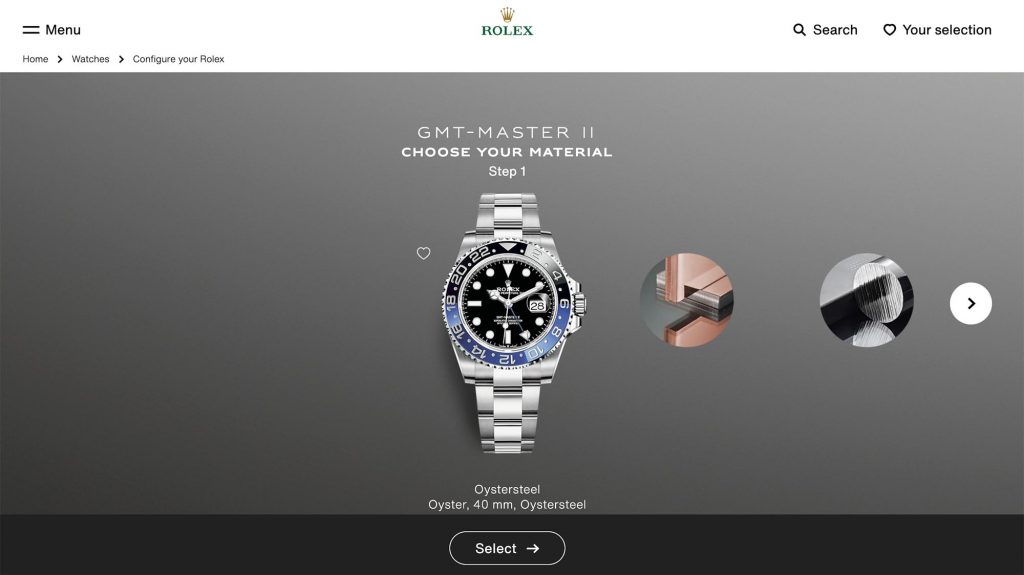Image resolution: width=1024 pixels, height=575 pixels.
Task: Click the chevron after Home breadcrumb
Action: click(x=60, y=59)
